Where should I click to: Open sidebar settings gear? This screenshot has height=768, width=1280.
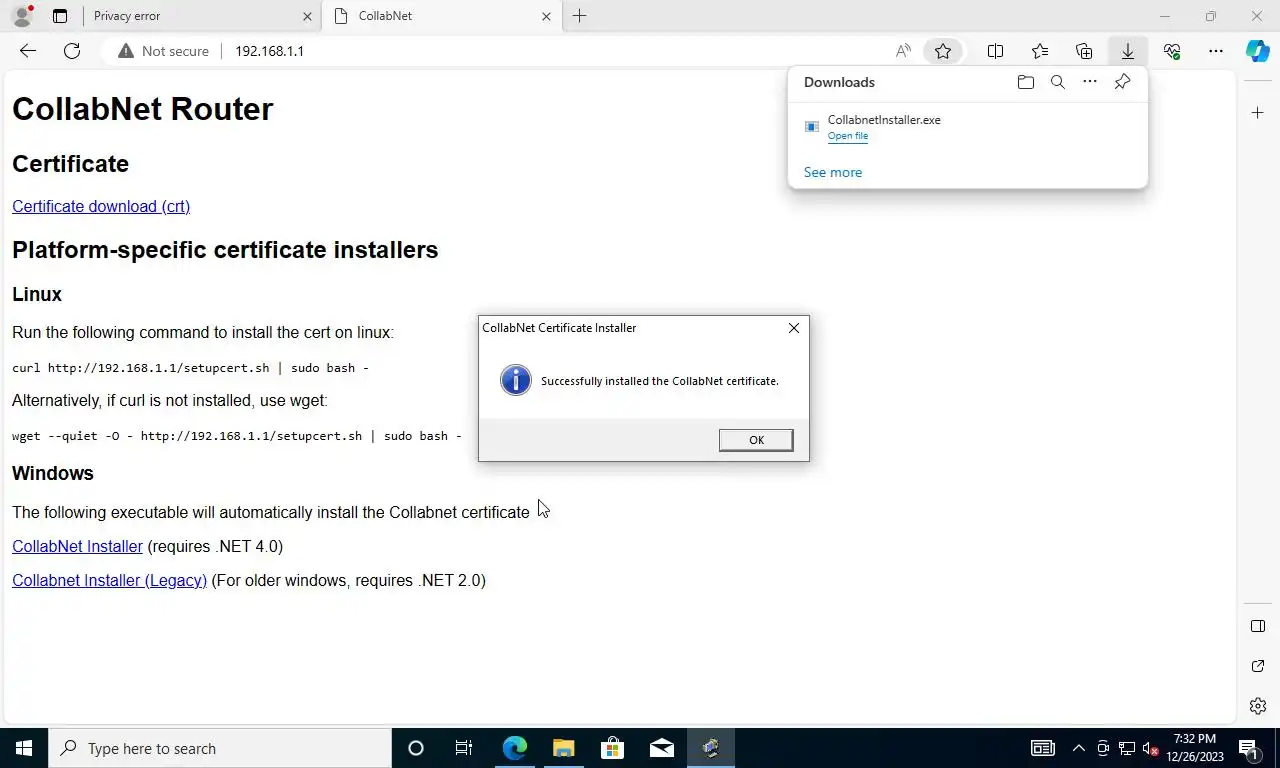pyautogui.click(x=1258, y=706)
